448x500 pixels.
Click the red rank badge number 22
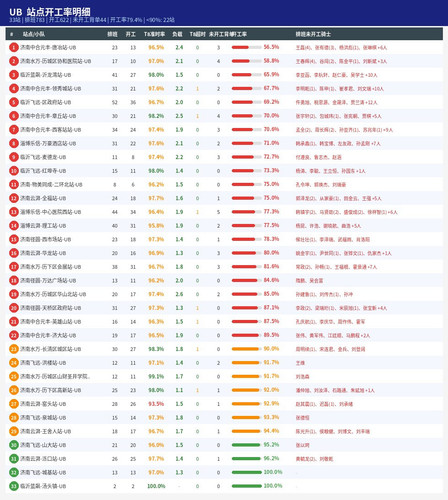14,335
